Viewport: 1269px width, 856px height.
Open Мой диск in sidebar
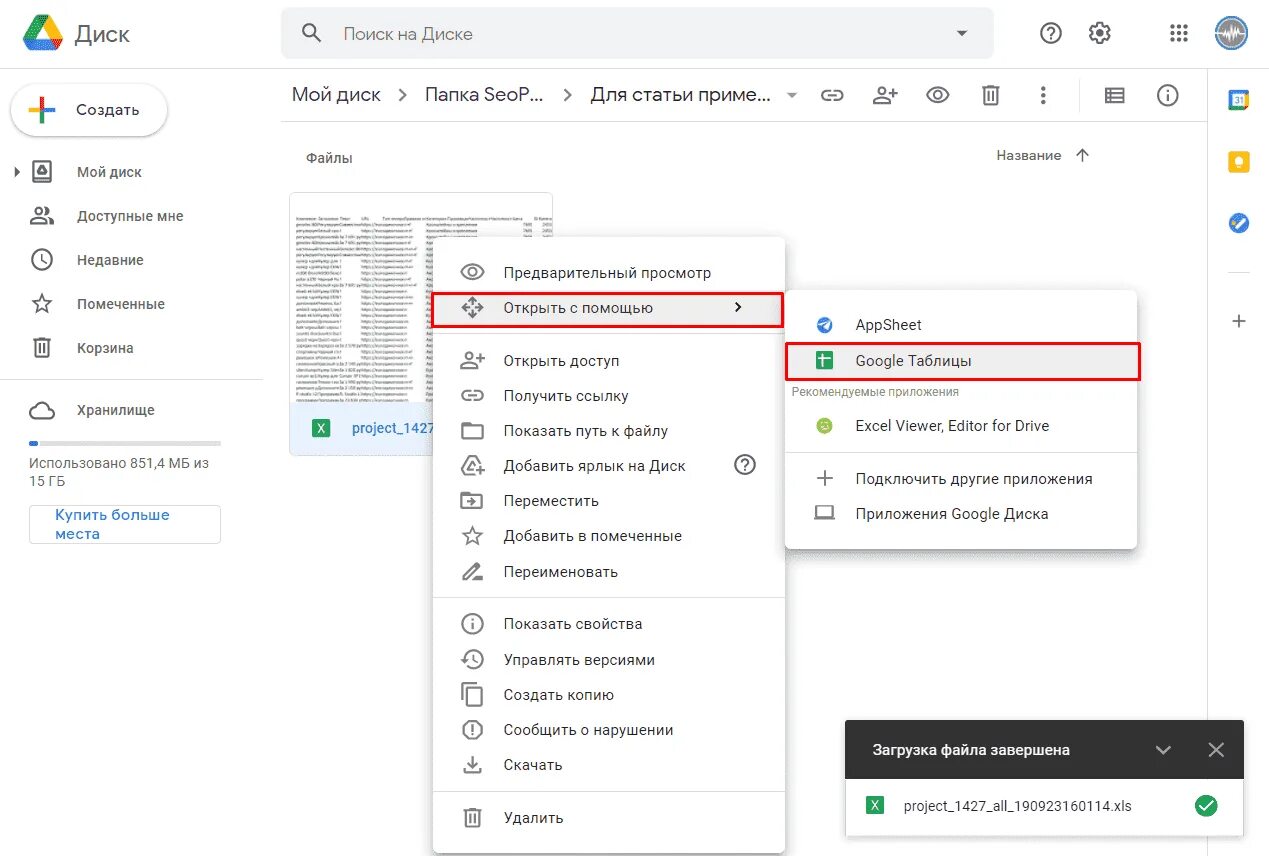pos(109,172)
